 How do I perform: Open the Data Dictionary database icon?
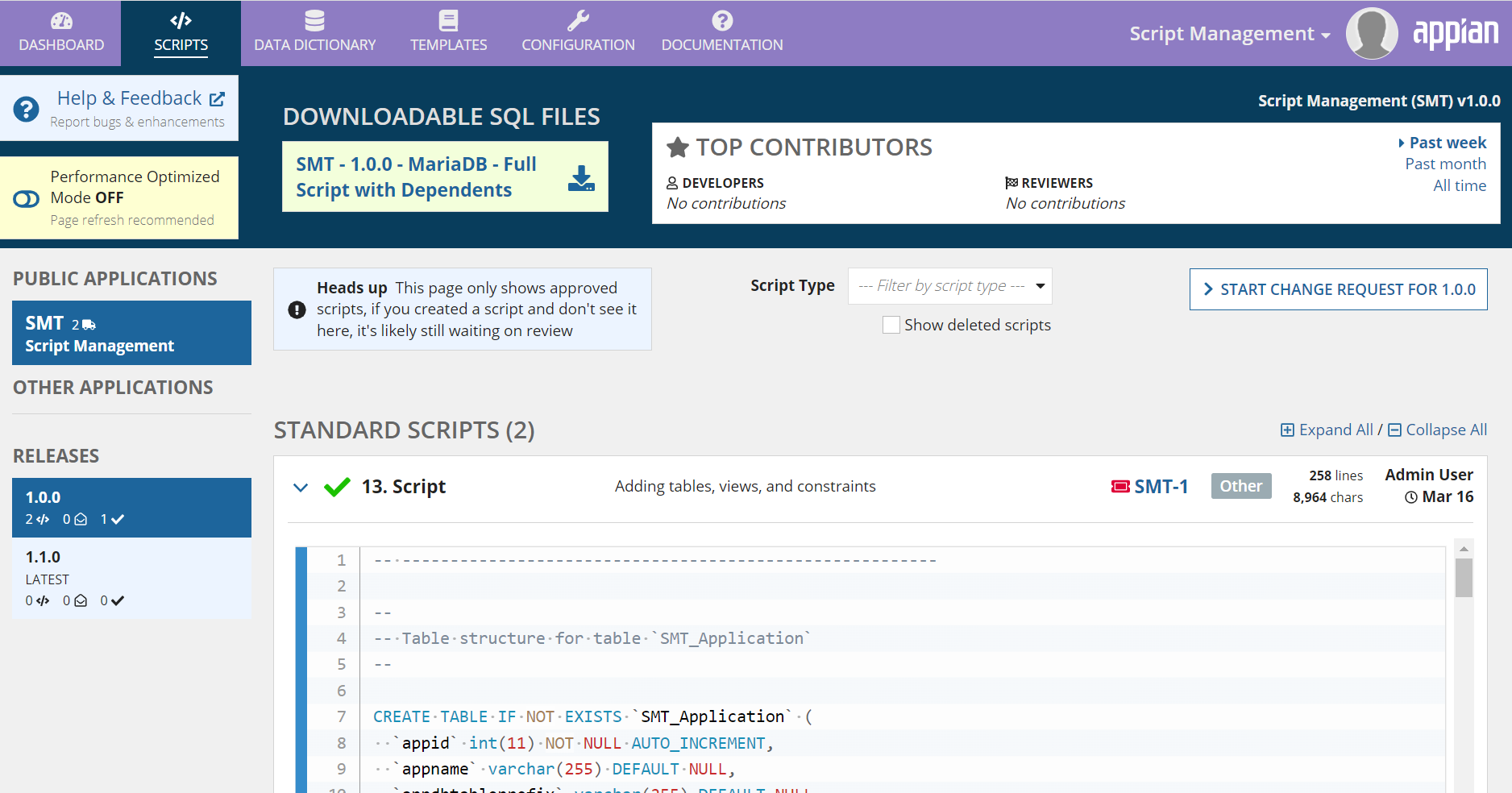[314, 21]
